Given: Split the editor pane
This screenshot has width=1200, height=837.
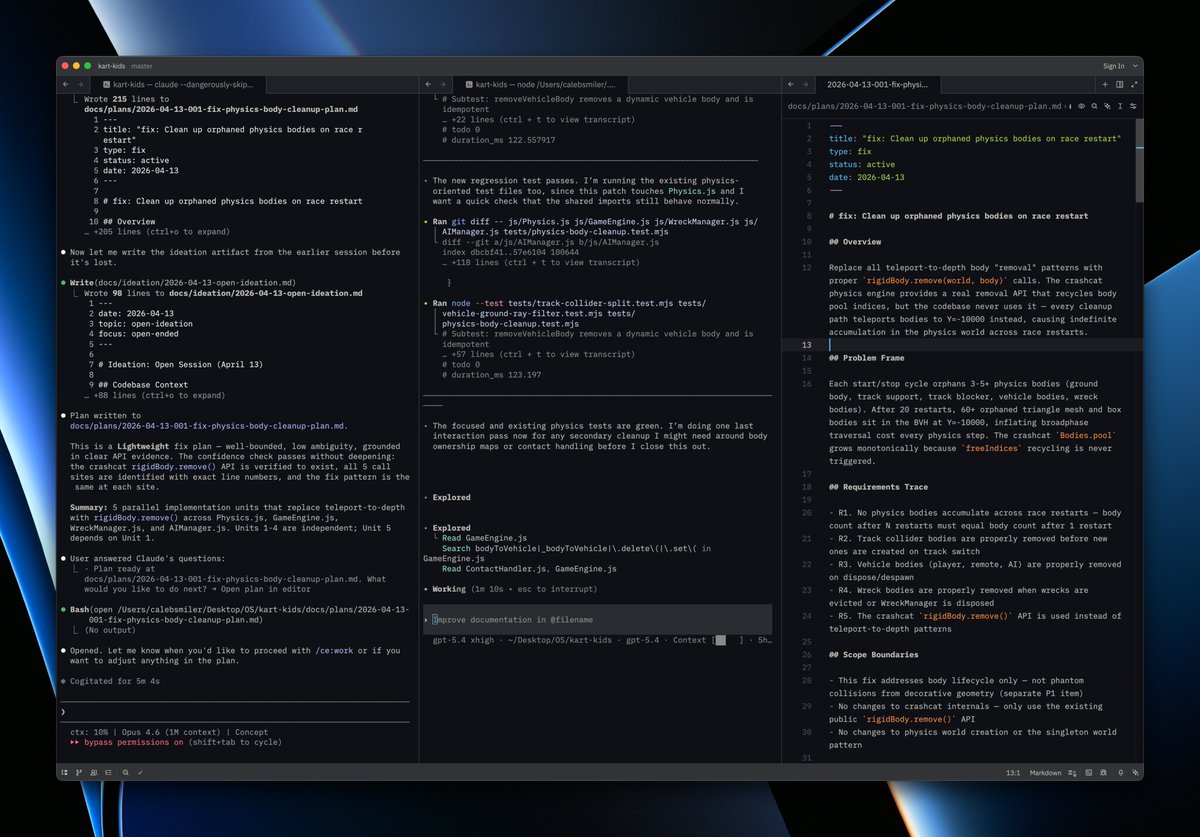Looking at the screenshot, I should (1119, 85).
